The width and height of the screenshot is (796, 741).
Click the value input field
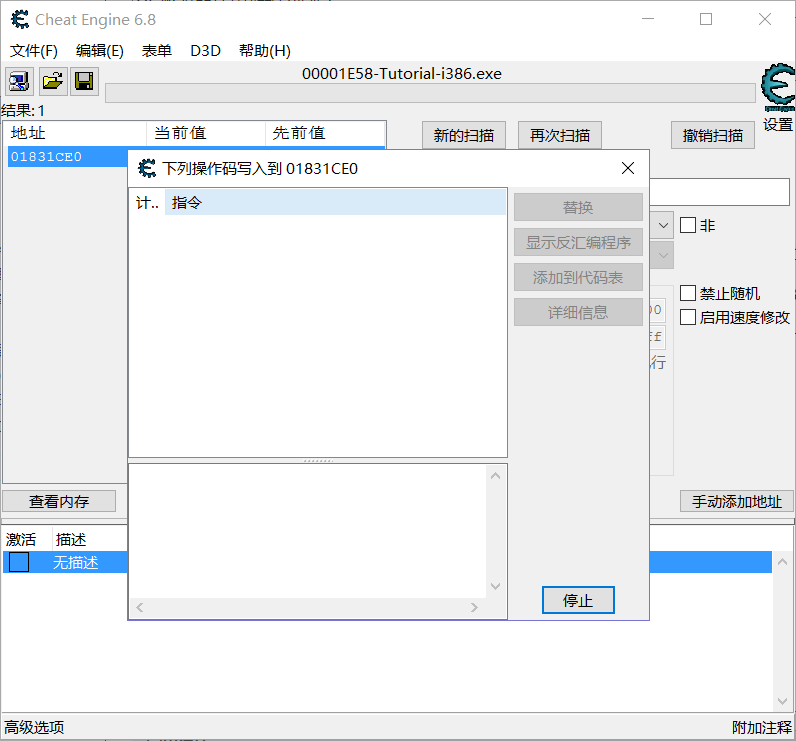(720, 192)
